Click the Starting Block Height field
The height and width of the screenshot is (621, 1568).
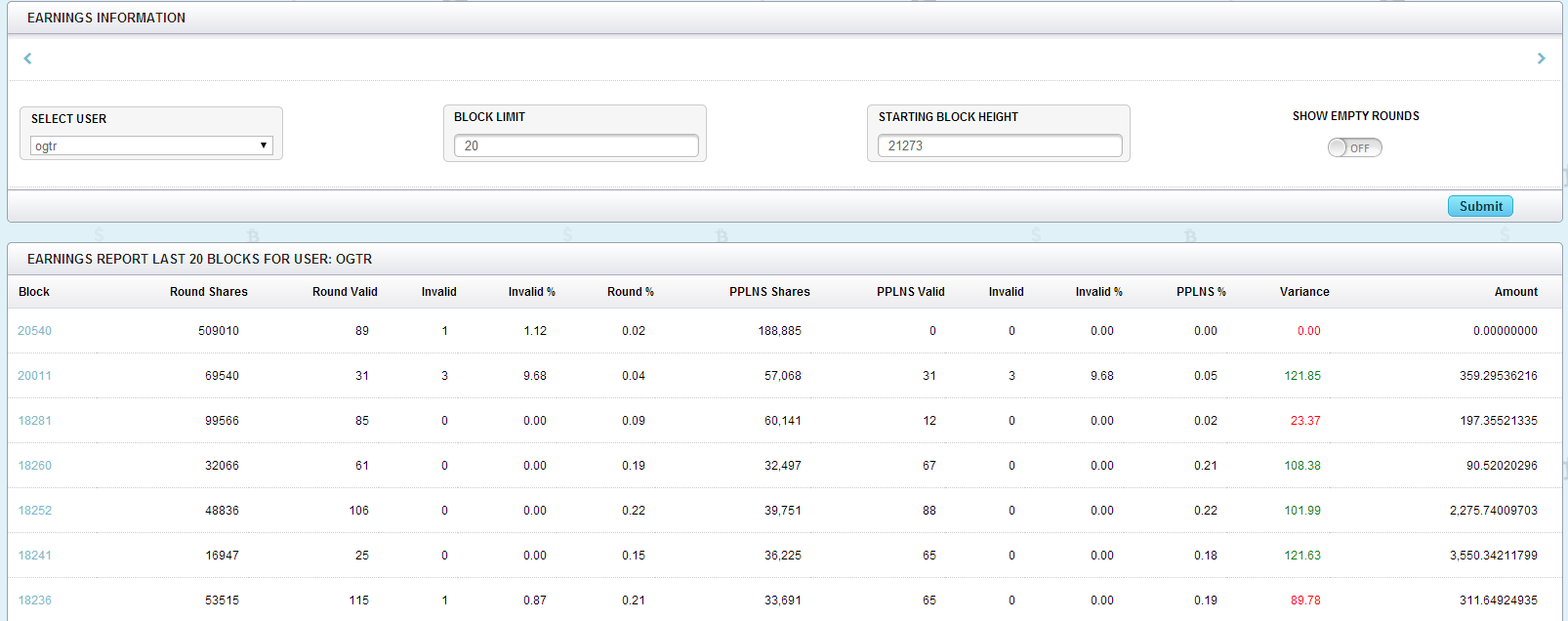(1000, 145)
